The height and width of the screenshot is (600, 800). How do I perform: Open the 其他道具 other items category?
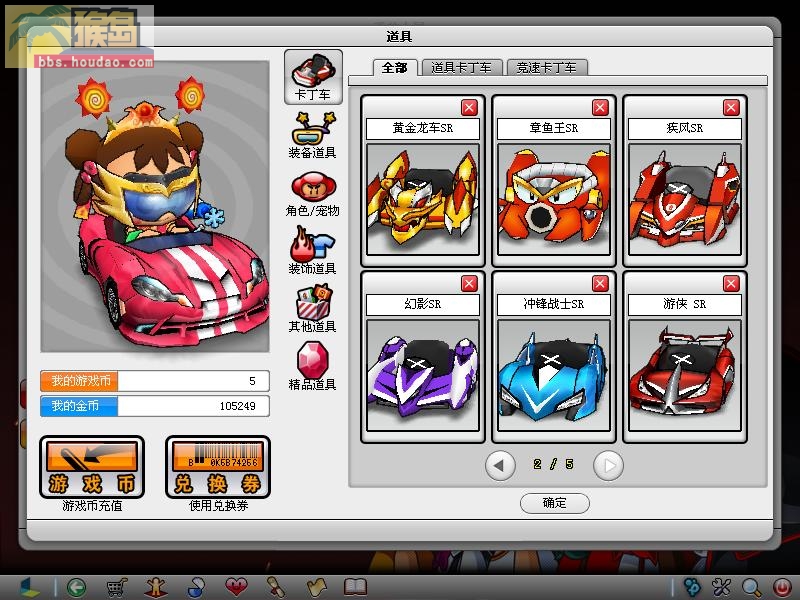click(313, 310)
